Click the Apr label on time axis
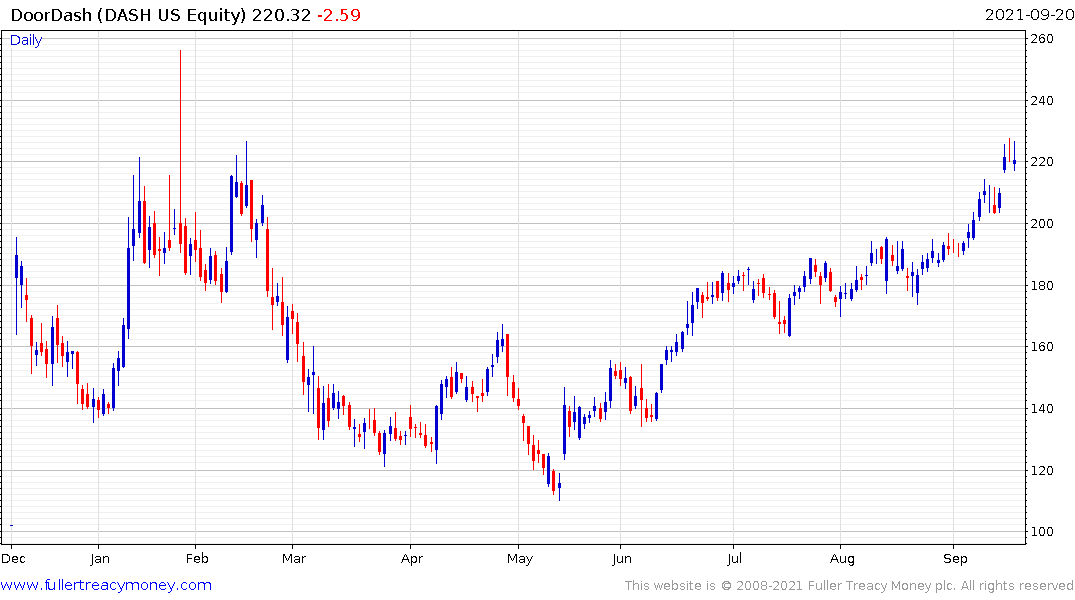The width and height of the screenshot is (1075, 600). coord(411,559)
